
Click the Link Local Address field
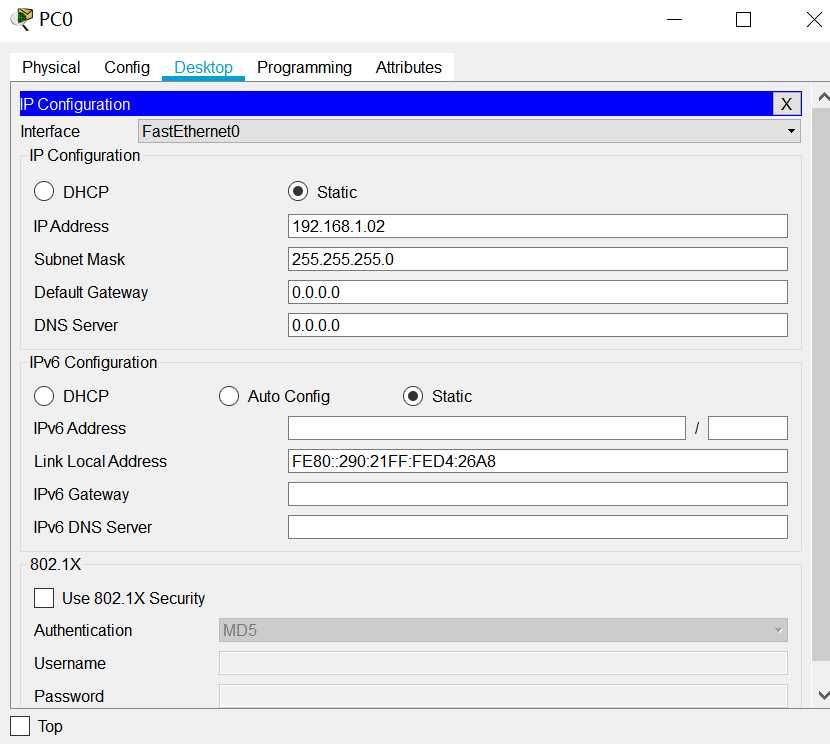pos(537,461)
